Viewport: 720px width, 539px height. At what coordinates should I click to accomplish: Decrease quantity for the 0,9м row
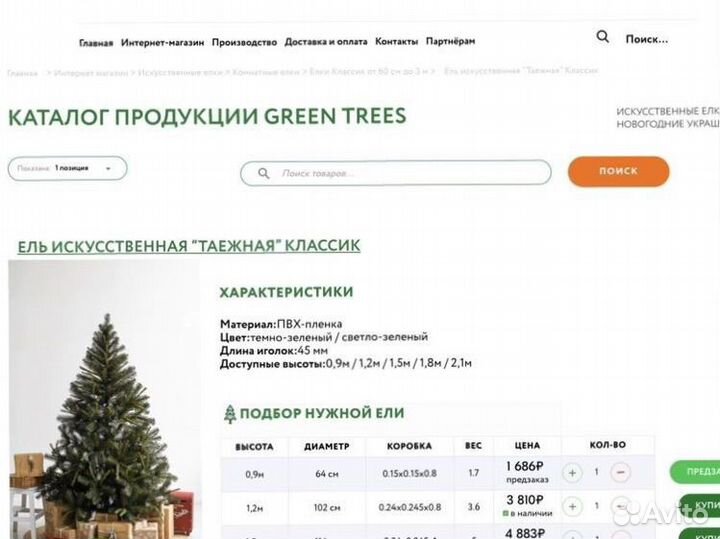[620, 472]
